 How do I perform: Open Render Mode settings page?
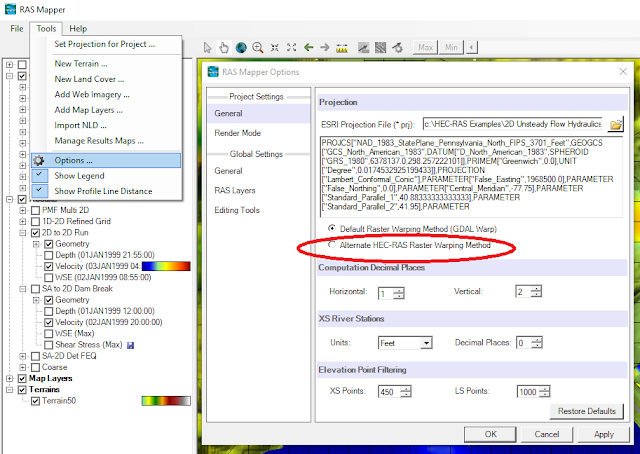click(238, 133)
